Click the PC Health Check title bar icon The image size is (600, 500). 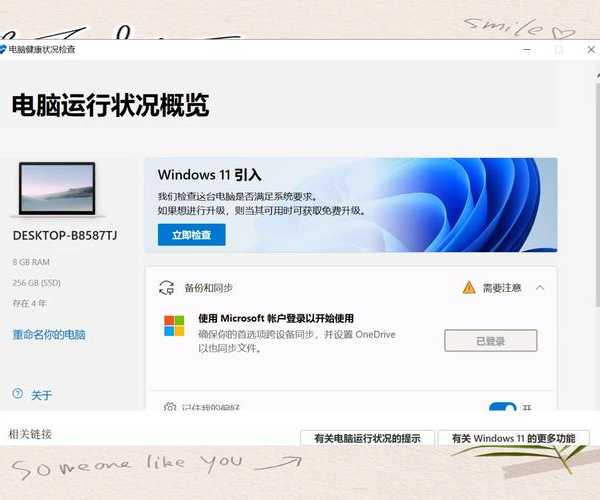pos(3,49)
